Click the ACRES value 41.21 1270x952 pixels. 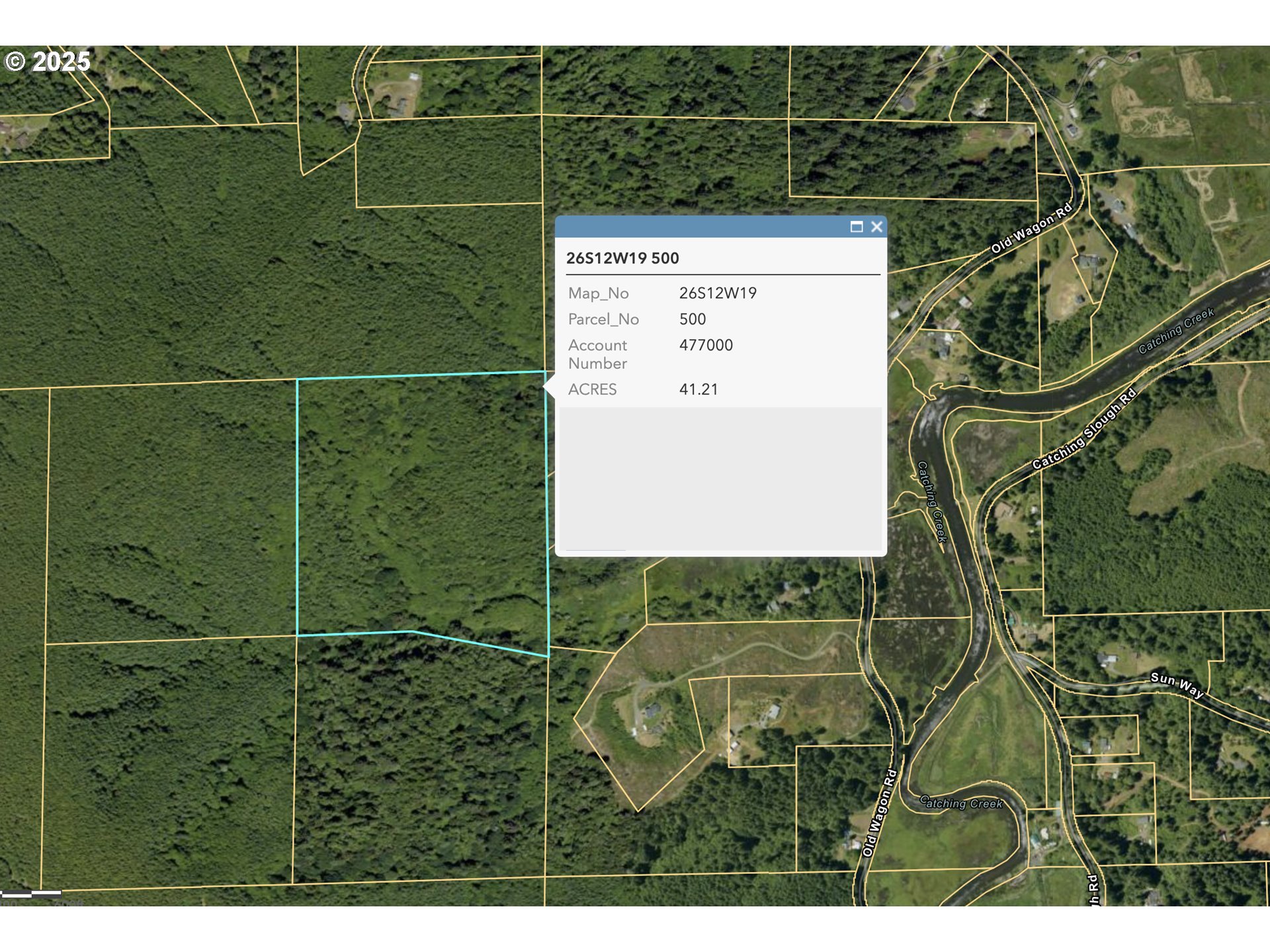coord(698,389)
